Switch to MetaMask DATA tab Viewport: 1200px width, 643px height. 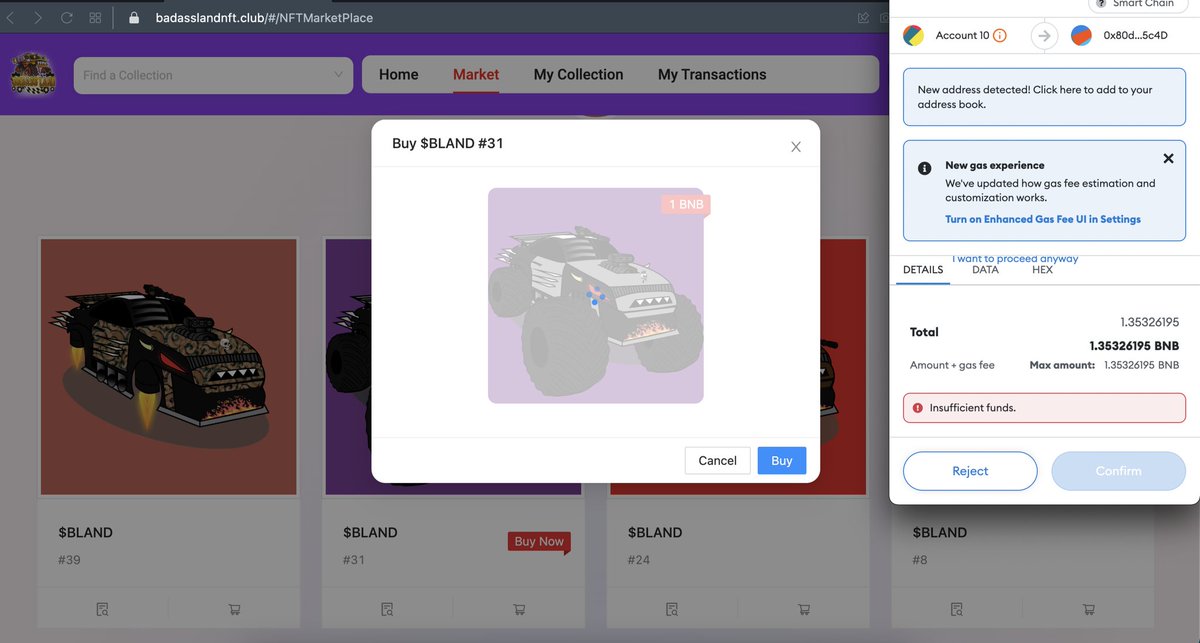pyautogui.click(x=985, y=270)
